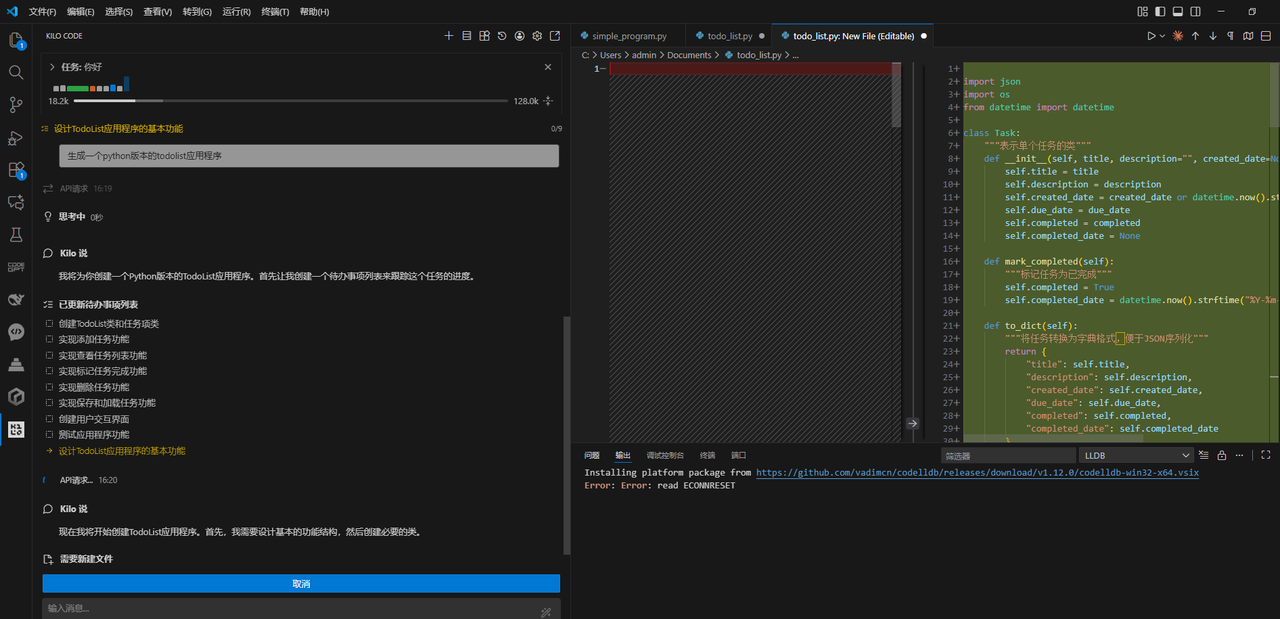Open the Extensions view from the sidebar

pyautogui.click(x=15, y=170)
